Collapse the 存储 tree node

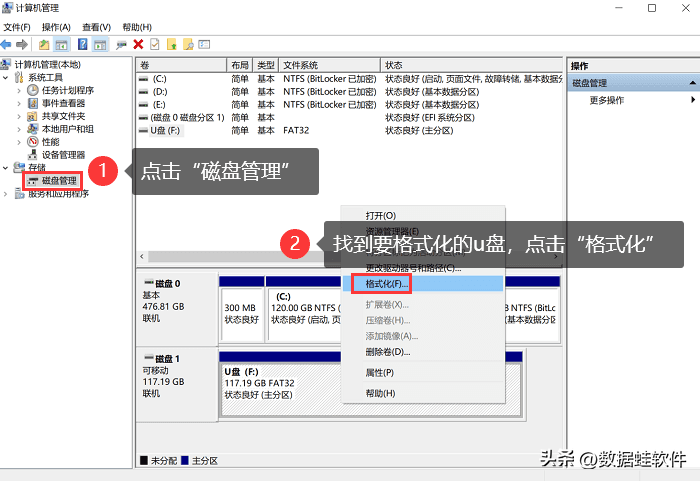click(5, 168)
